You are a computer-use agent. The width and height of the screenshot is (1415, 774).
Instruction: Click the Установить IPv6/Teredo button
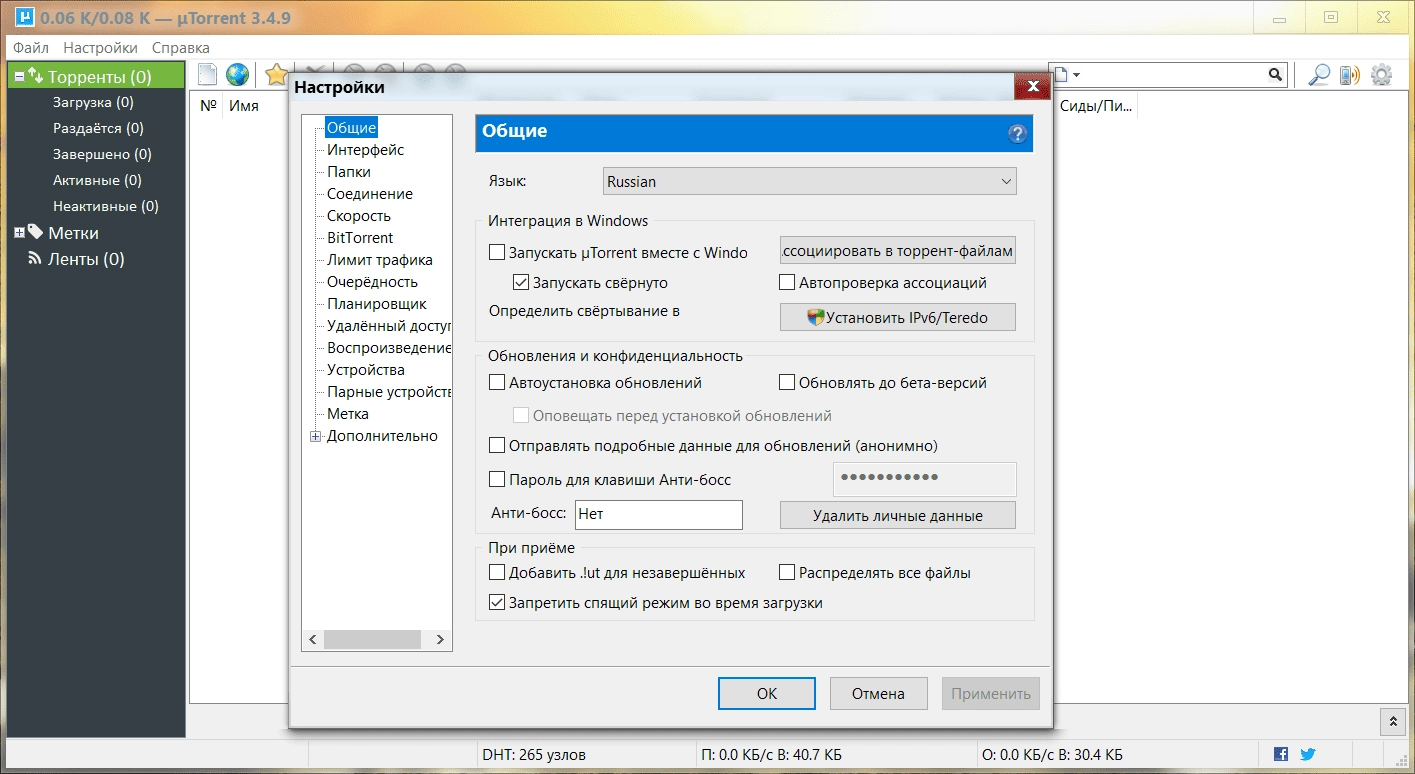click(896, 316)
